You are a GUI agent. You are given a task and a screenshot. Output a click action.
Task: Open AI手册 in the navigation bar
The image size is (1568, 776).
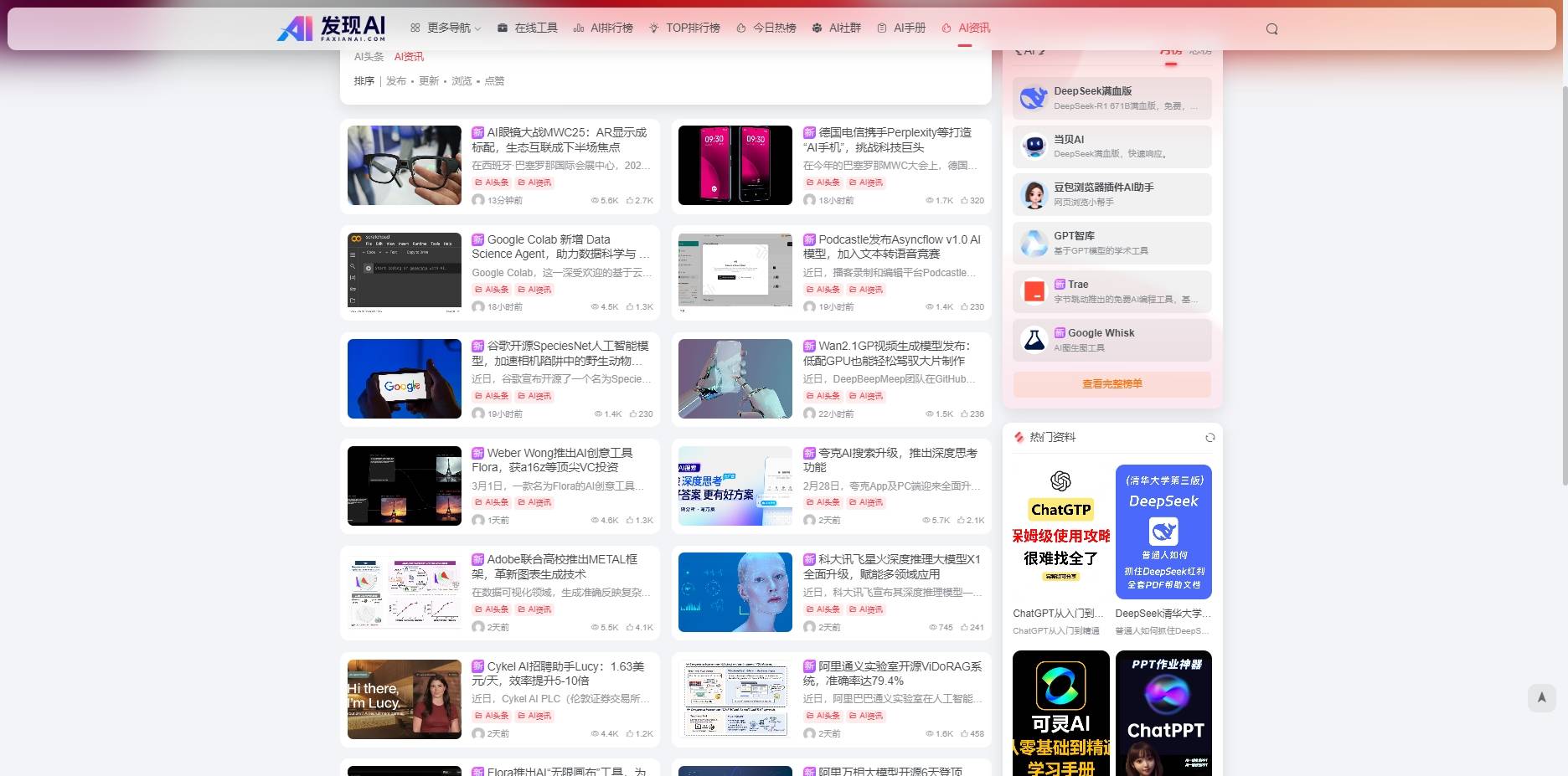[900, 28]
